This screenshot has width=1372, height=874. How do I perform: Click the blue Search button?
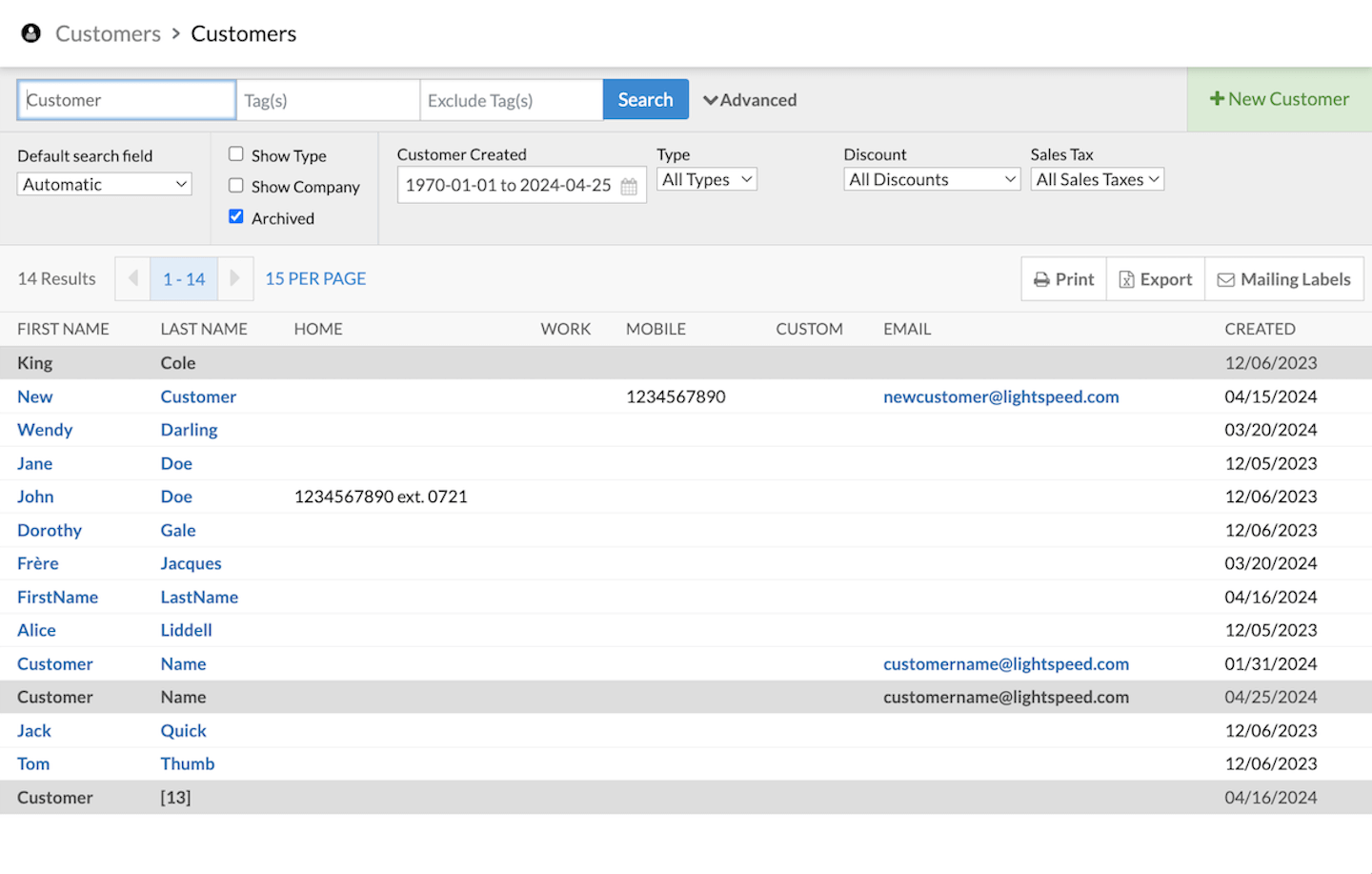[645, 99]
